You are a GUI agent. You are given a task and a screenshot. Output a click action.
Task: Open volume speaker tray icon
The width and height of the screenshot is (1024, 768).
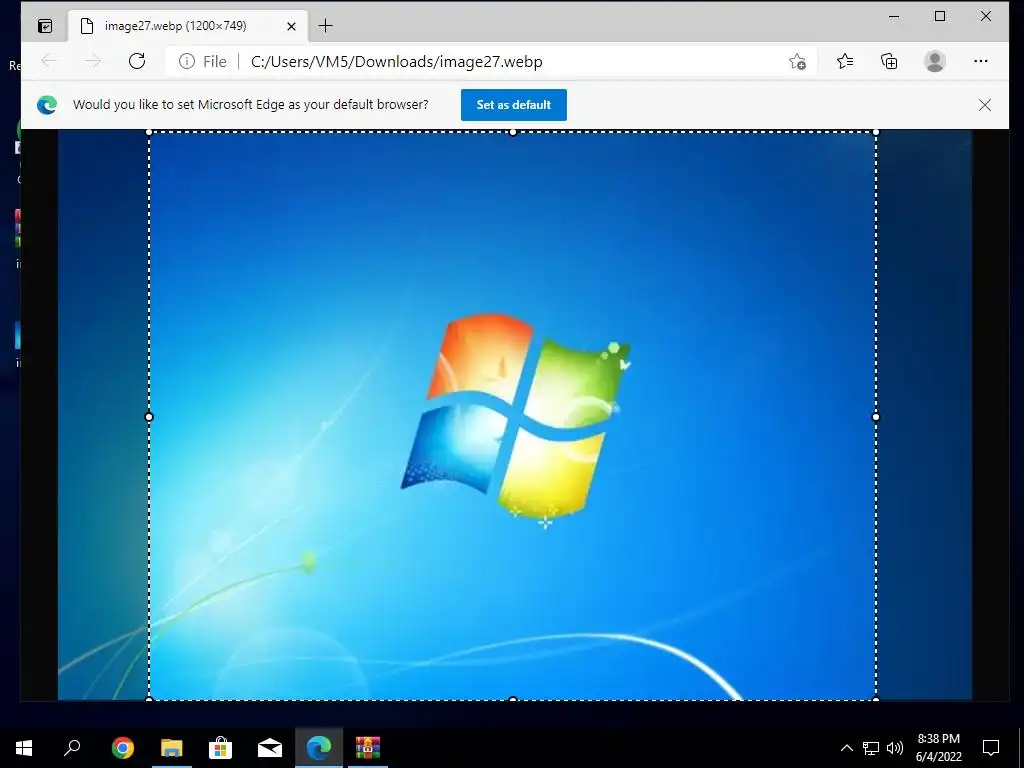click(895, 748)
